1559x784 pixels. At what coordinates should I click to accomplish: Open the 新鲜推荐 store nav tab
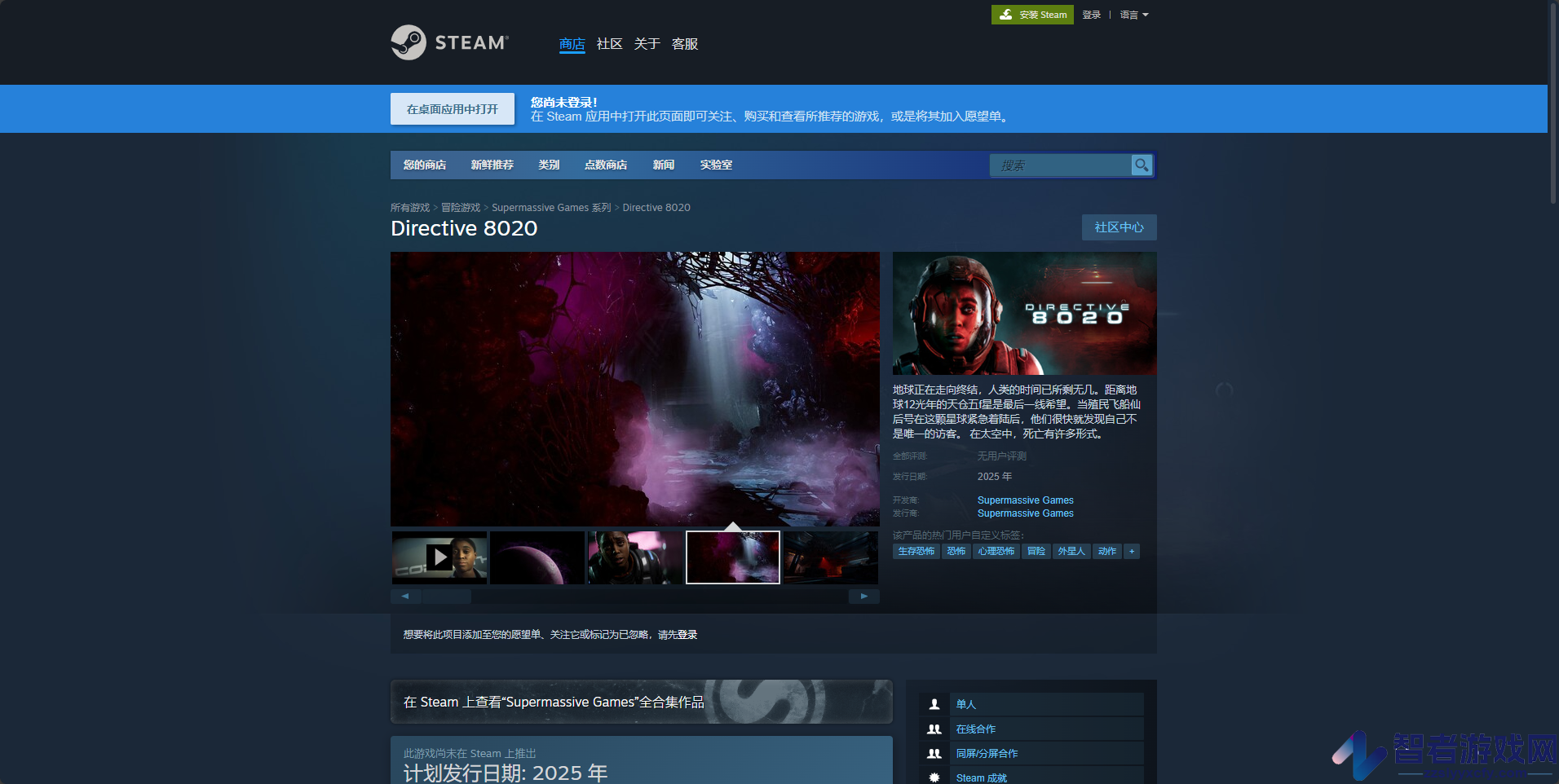pyautogui.click(x=492, y=165)
